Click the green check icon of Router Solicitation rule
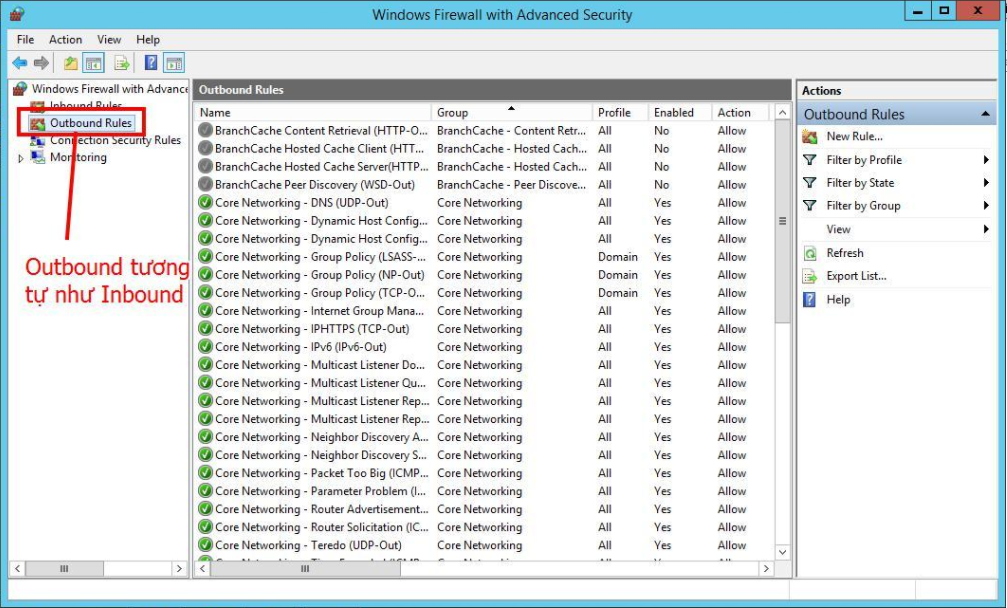 coord(206,527)
